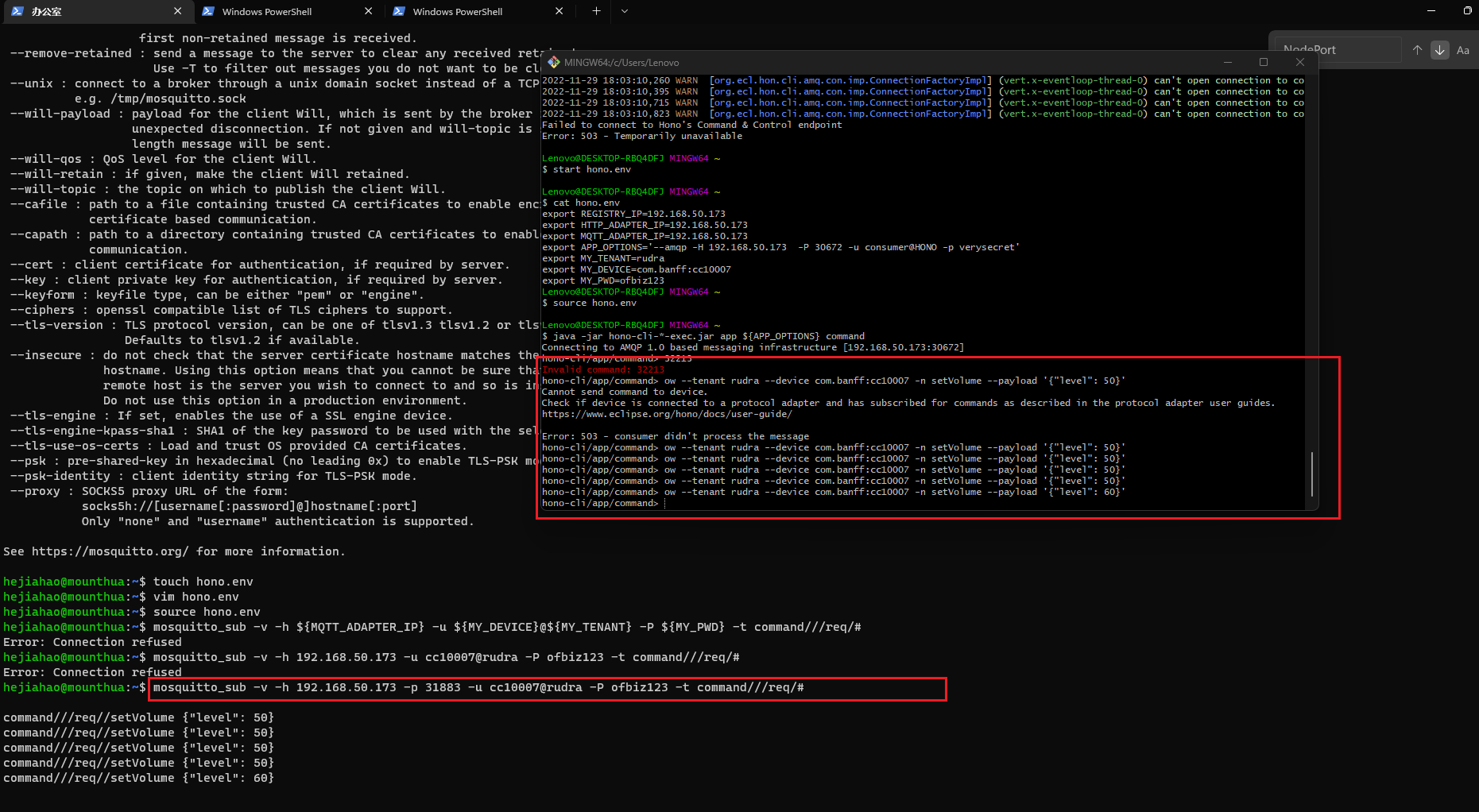This screenshot has width=1479, height=812.
Task: Close the second Windows PowerShell tab
Action: pos(368,11)
